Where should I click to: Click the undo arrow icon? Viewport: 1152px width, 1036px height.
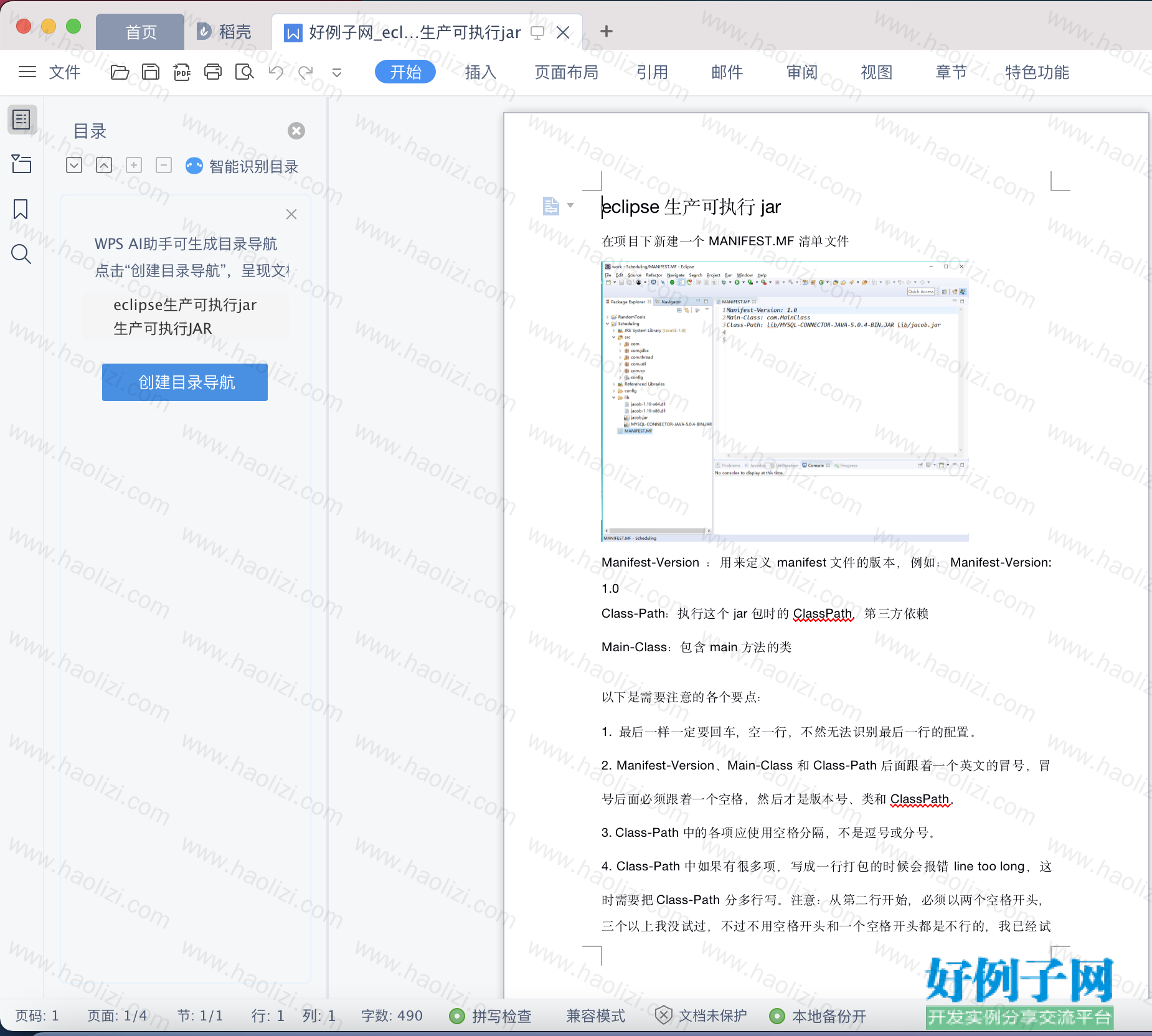click(x=276, y=72)
